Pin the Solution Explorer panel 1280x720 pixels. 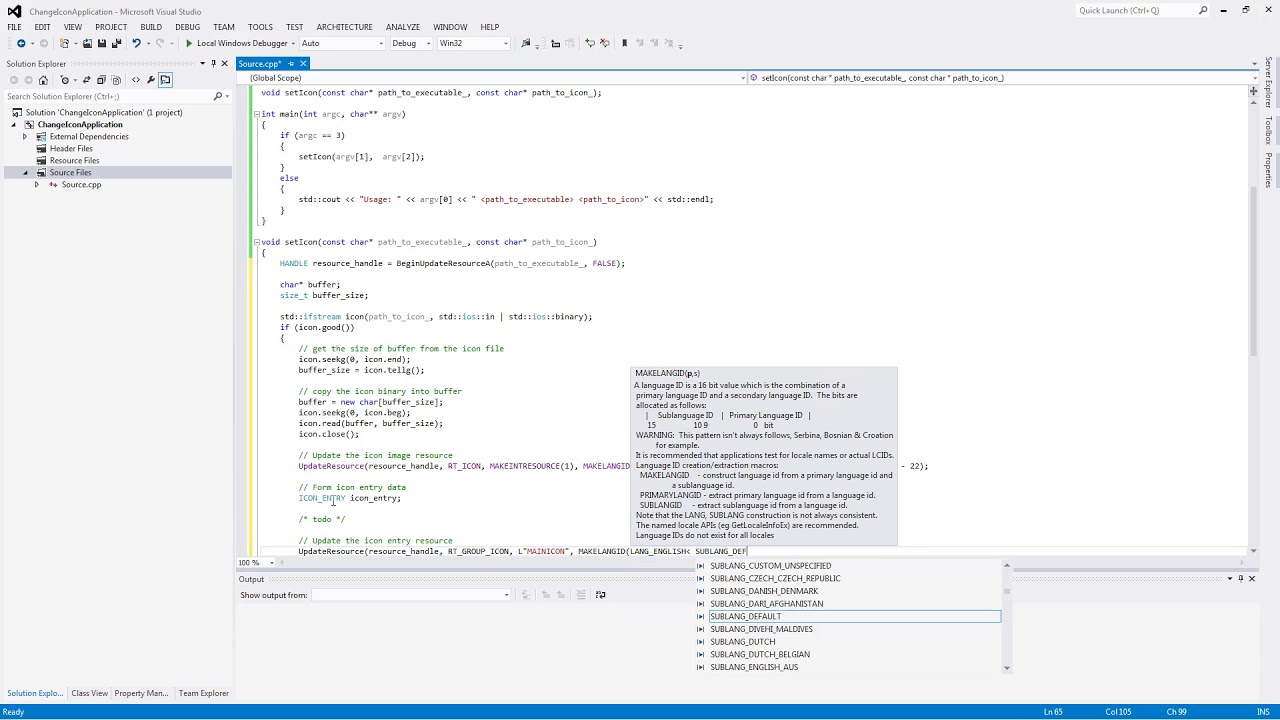pos(213,63)
